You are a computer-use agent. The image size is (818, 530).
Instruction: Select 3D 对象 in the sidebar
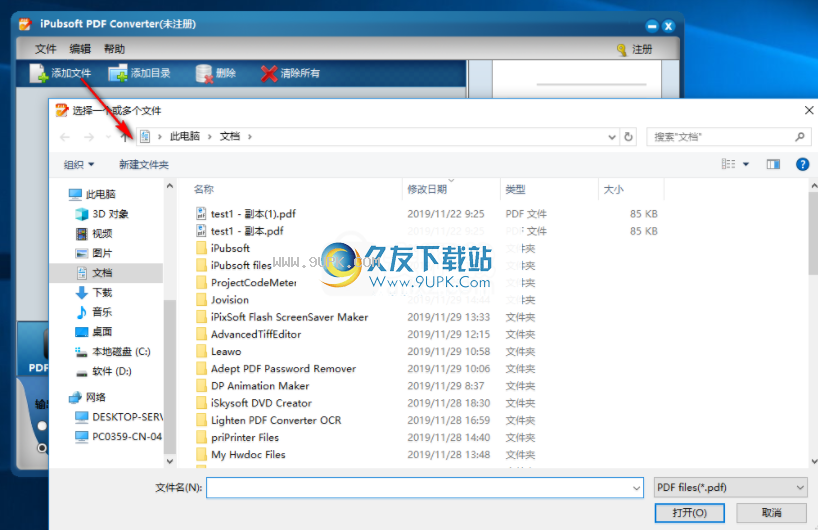click(x=102, y=214)
